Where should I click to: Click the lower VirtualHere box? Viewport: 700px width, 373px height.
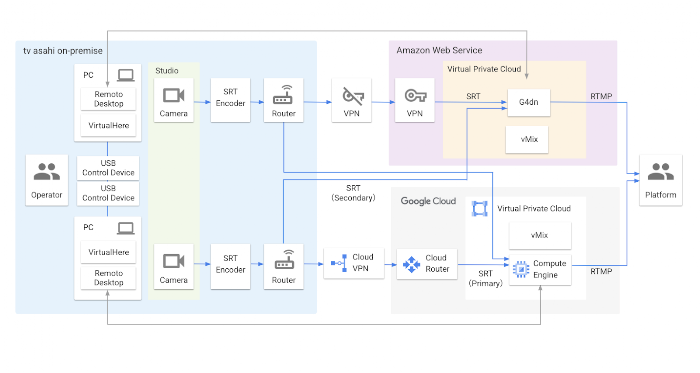(108, 252)
